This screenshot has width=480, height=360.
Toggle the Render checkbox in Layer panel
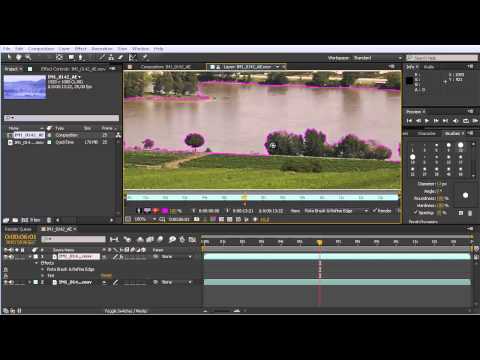pos(375,211)
